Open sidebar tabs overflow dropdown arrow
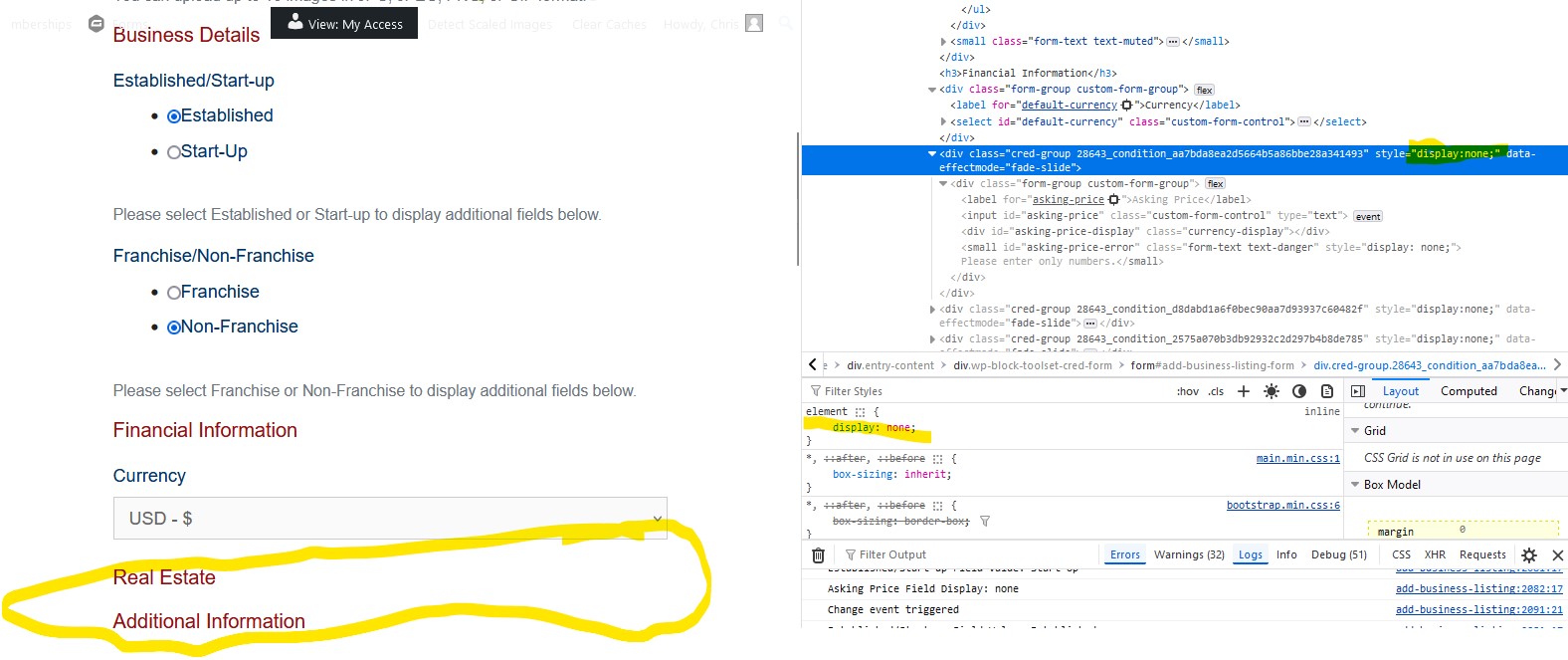The height and width of the screenshot is (660, 1568). [x=1563, y=391]
